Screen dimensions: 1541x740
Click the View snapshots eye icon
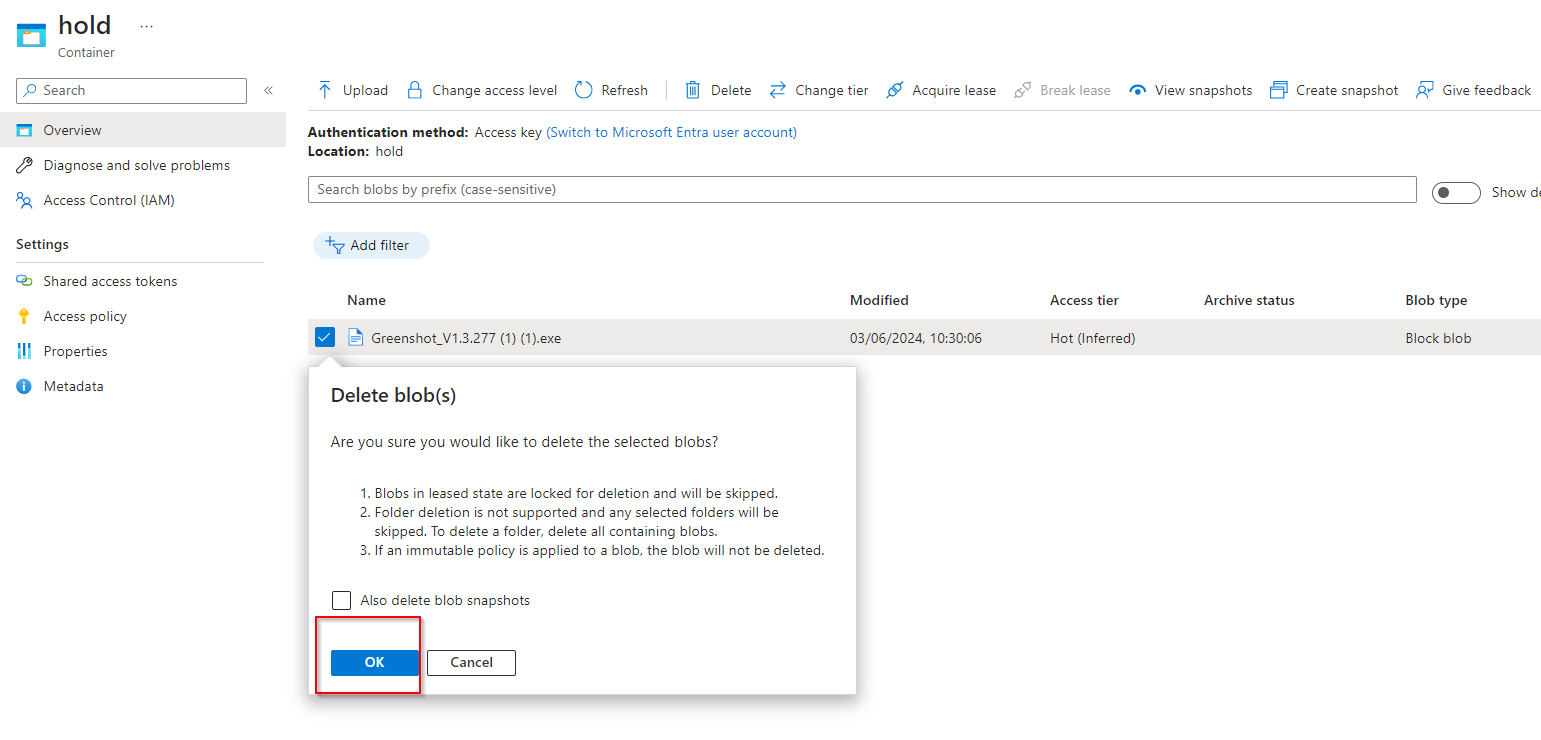1137,90
